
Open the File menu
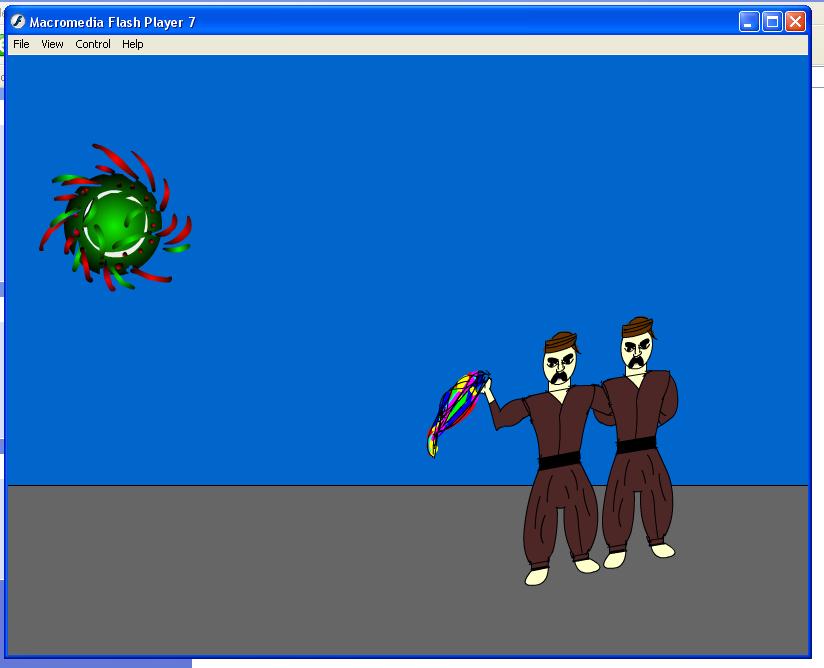point(21,44)
